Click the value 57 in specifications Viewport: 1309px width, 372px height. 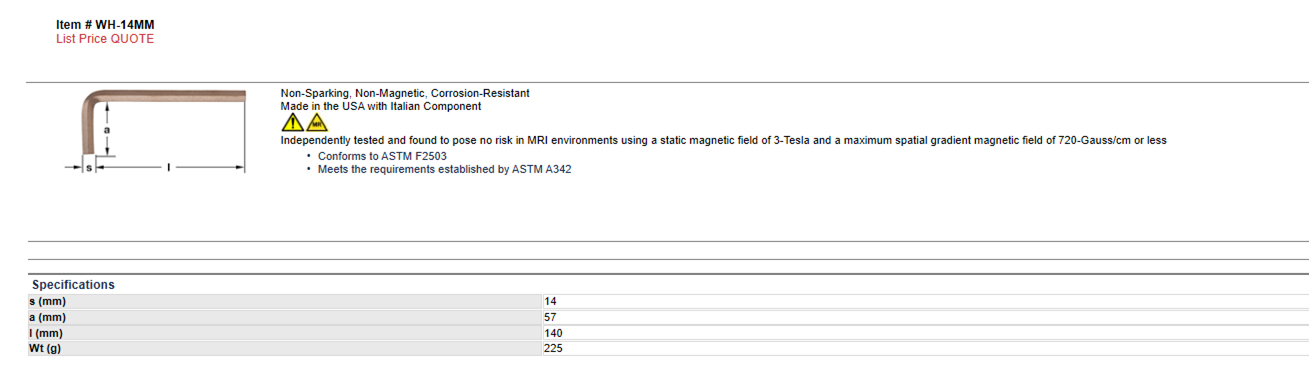[550, 317]
